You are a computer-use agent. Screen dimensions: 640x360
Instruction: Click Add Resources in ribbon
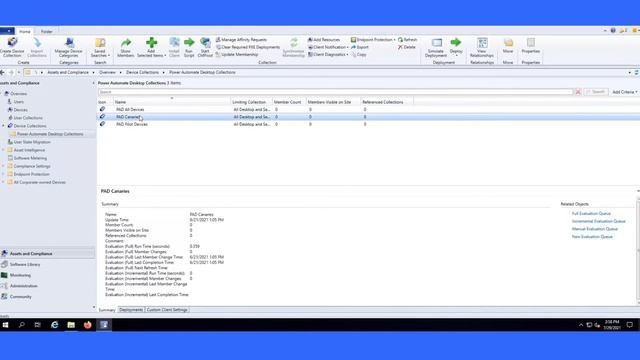click(324, 40)
